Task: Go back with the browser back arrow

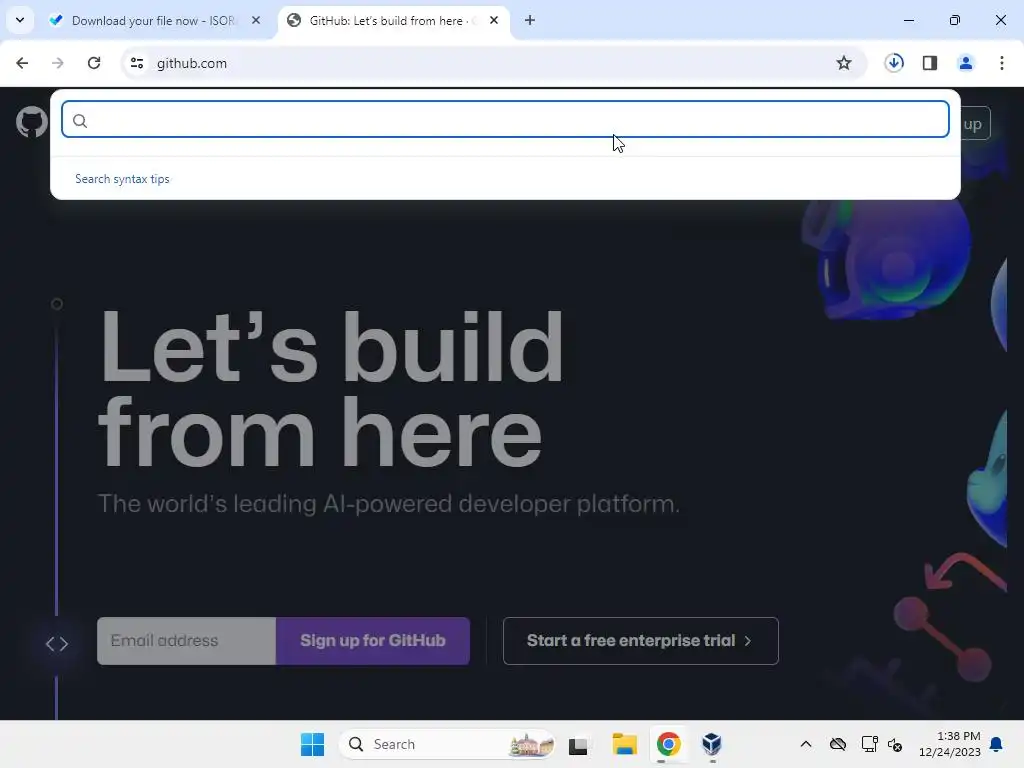Action: tap(22, 63)
